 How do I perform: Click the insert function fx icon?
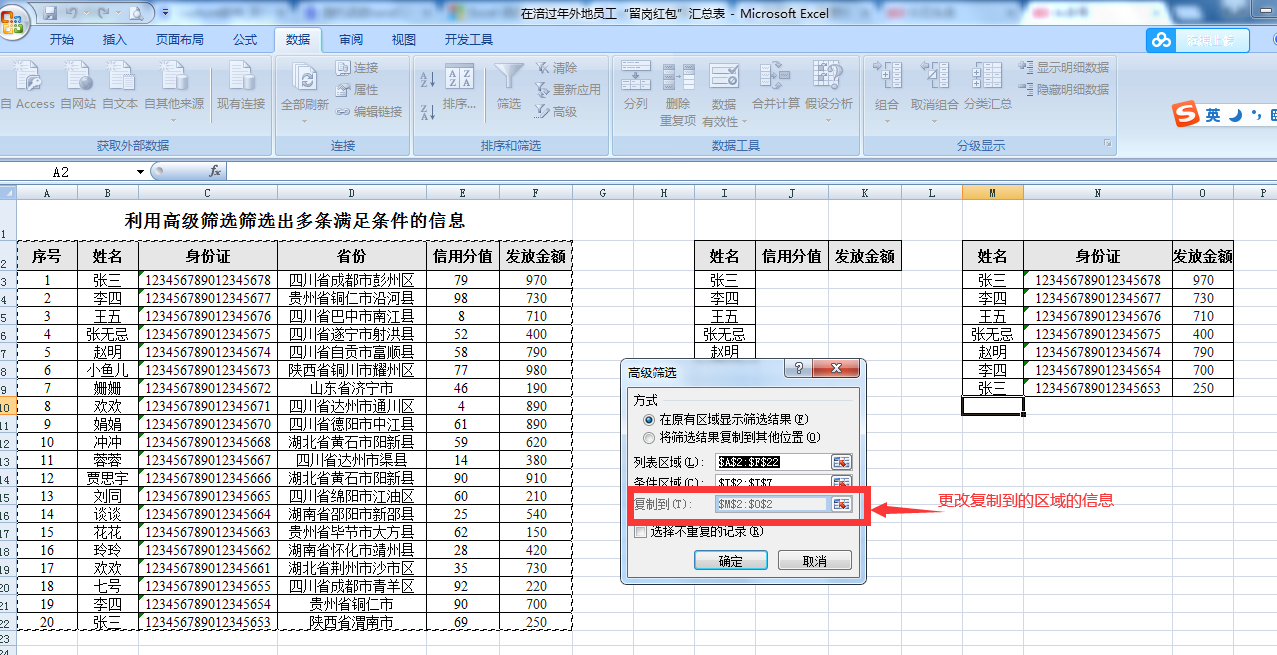tap(214, 172)
